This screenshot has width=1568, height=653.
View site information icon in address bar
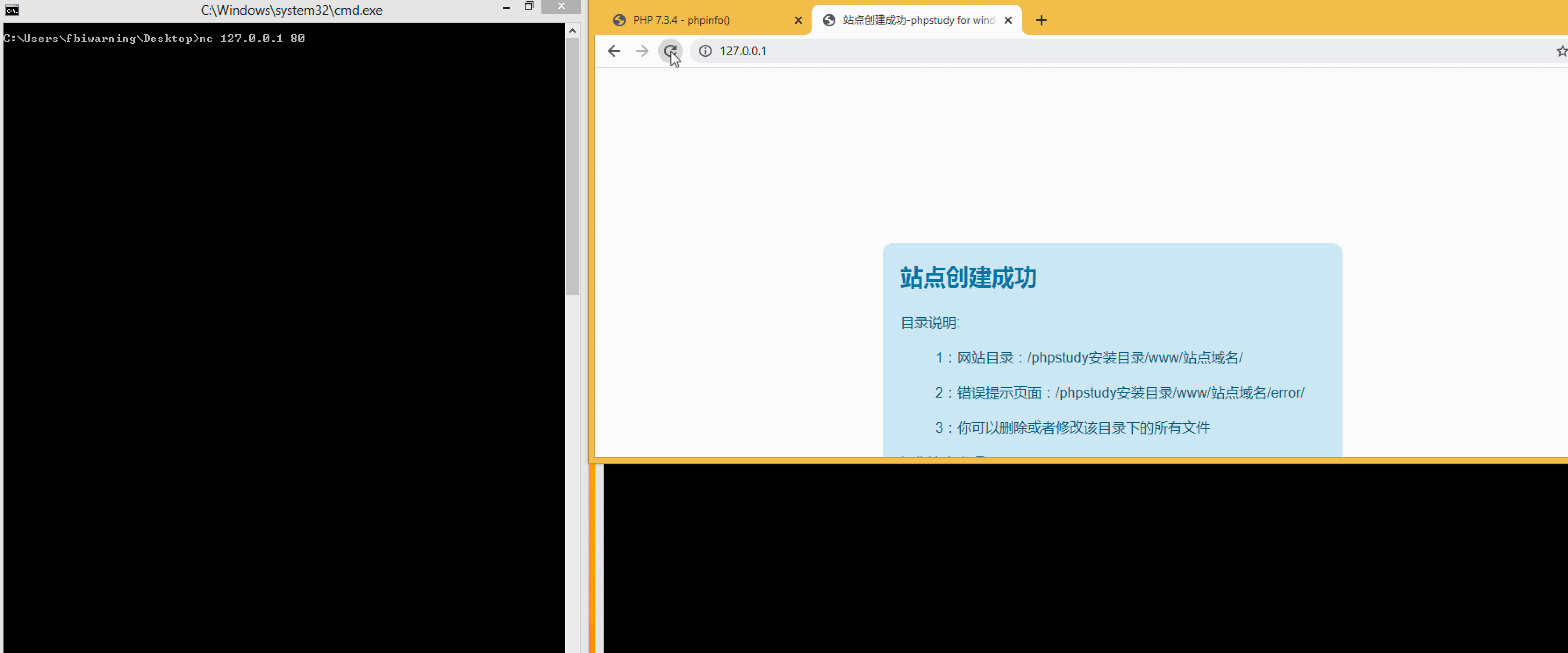pyautogui.click(x=705, y=51)
